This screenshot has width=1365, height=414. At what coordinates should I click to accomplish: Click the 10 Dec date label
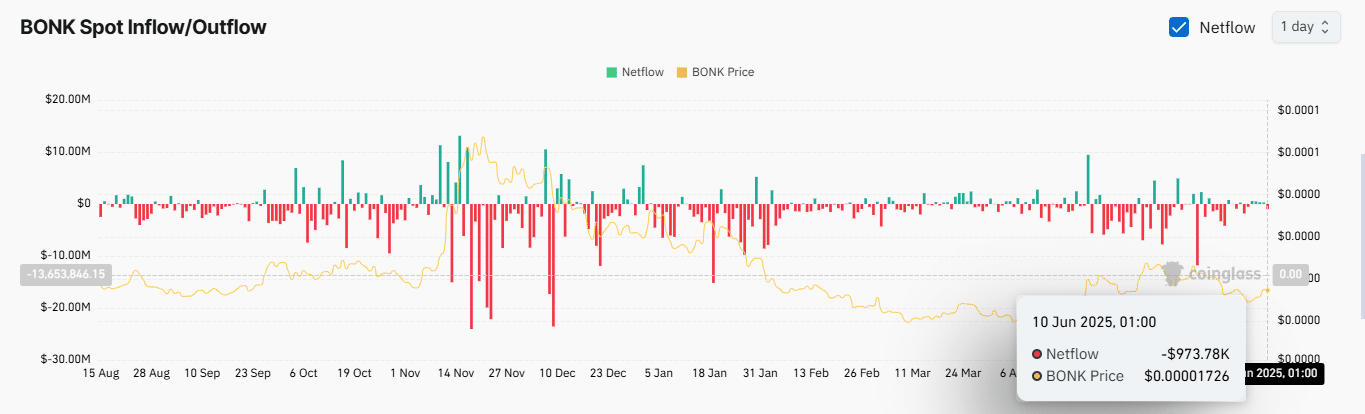click(x=557, y=373)
